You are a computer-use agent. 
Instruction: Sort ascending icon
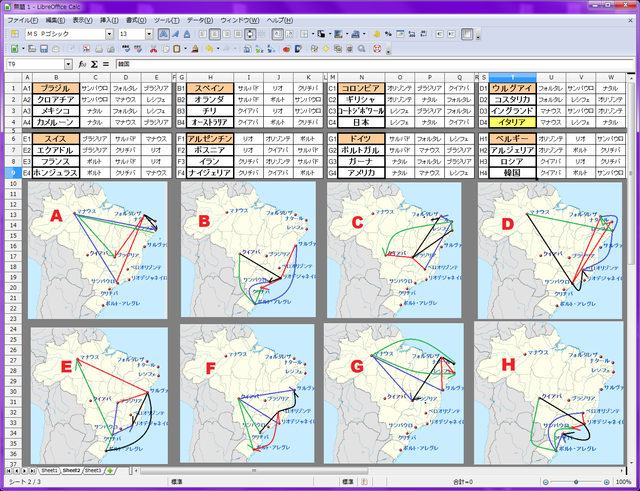tap(259, 49)
